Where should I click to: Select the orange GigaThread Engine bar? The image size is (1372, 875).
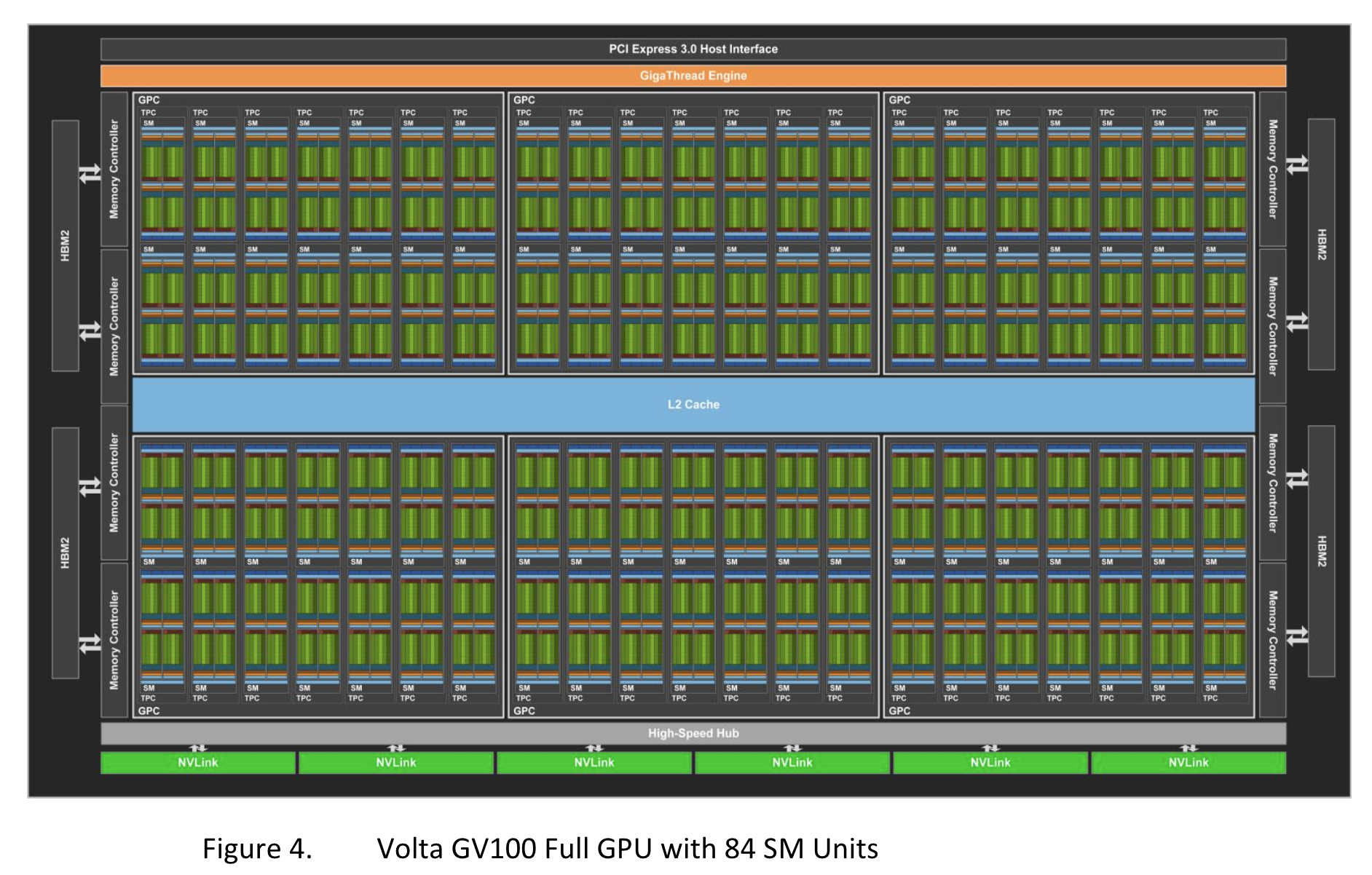tap(693, 76)
